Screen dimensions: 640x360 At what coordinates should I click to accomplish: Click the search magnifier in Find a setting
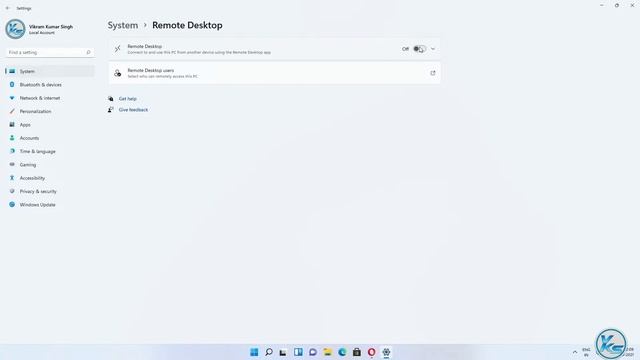(88, 52)
